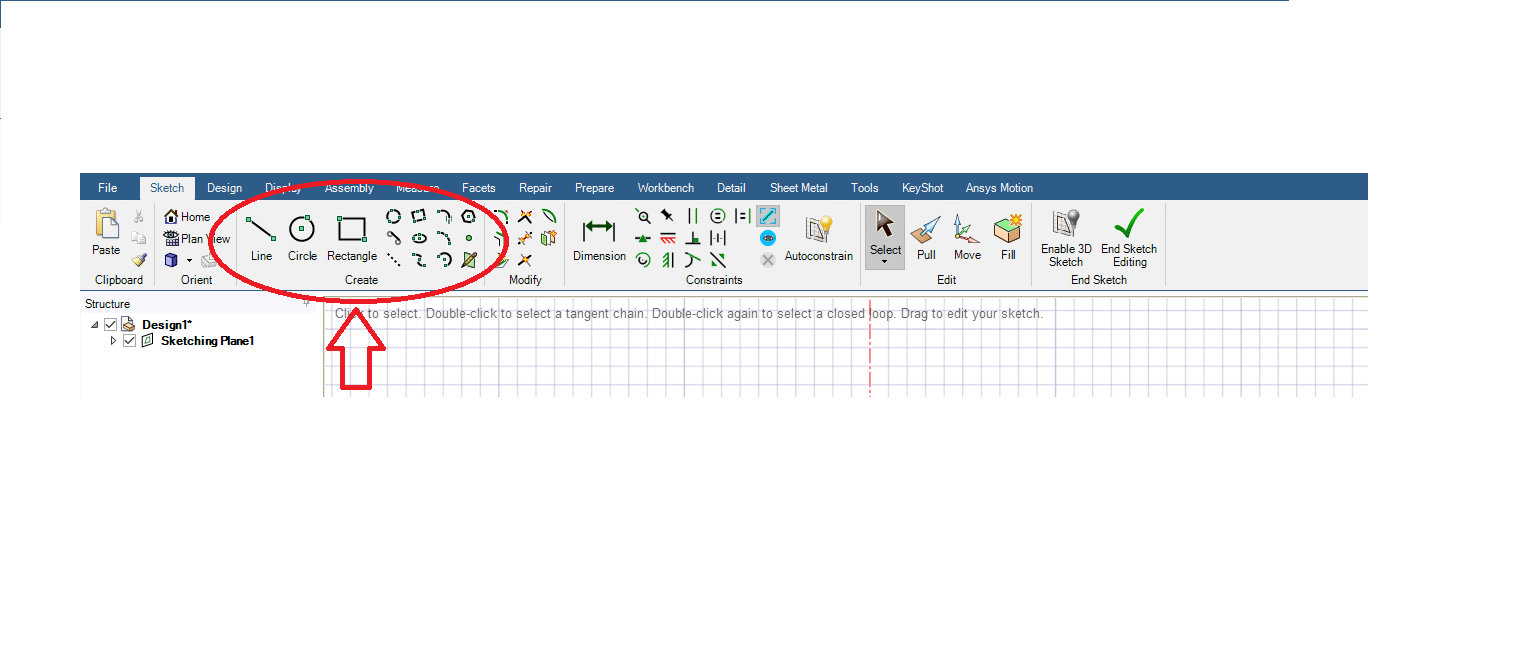Select the Move tool

(967, 238)
